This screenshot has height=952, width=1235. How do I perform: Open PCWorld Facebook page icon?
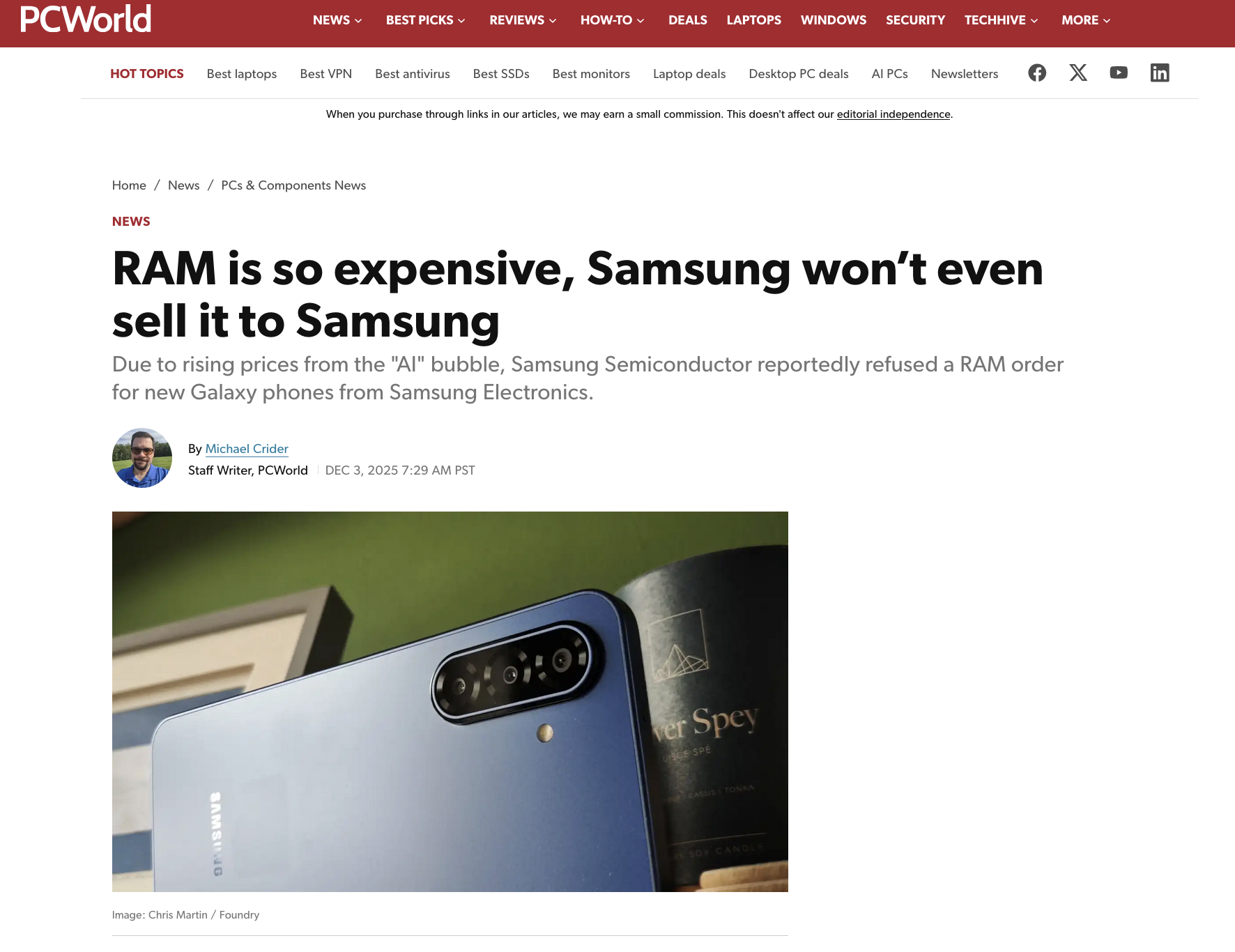tap(1037, 72)
